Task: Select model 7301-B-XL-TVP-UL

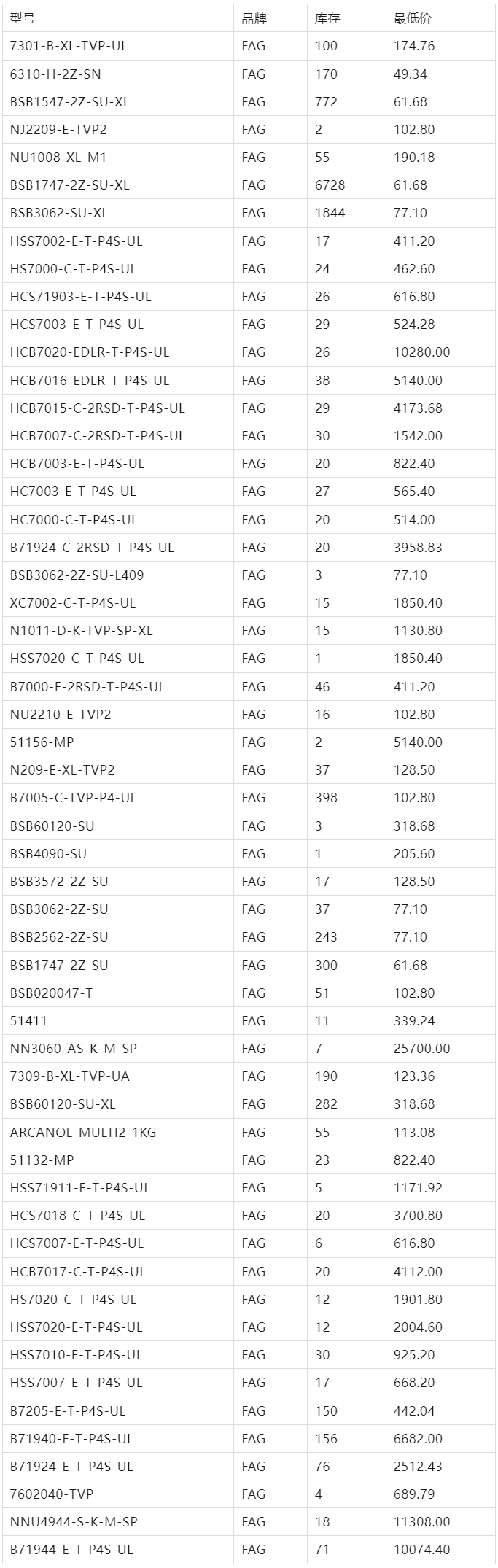Action: pos(69,46)
